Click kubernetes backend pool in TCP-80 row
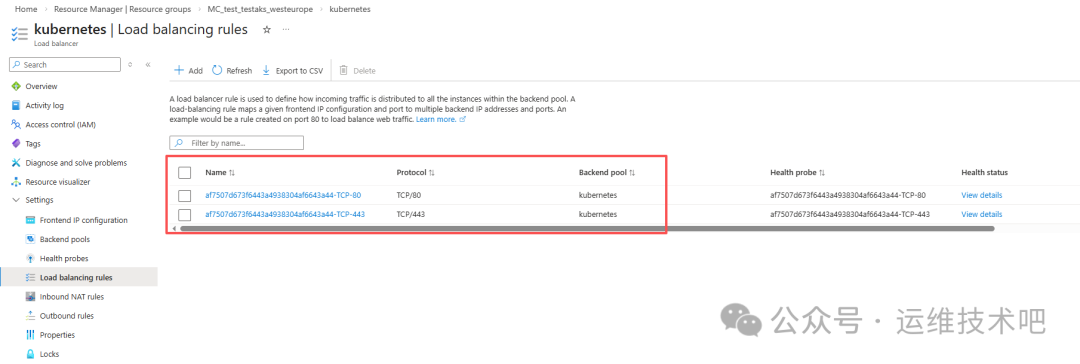This screenshot has width=1080, height=364. (598, 195)
